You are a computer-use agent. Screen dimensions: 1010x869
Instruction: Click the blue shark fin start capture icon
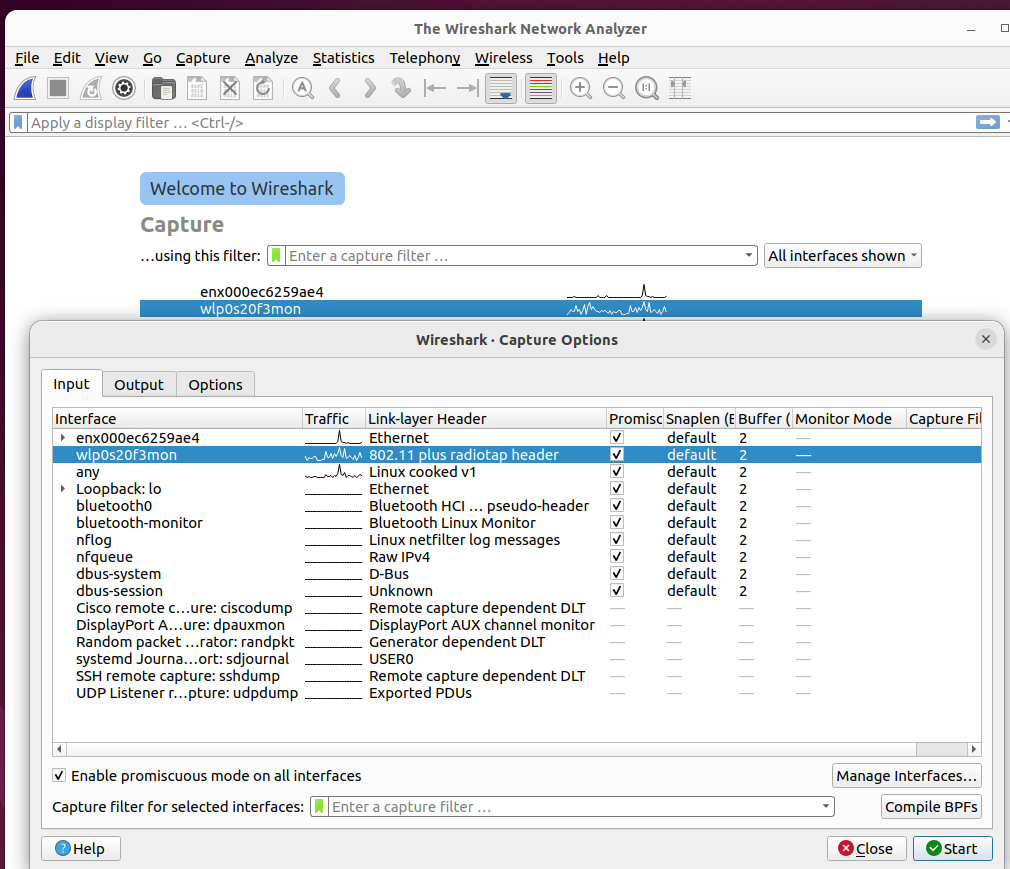pyautogui.click(x=25, y=89)
